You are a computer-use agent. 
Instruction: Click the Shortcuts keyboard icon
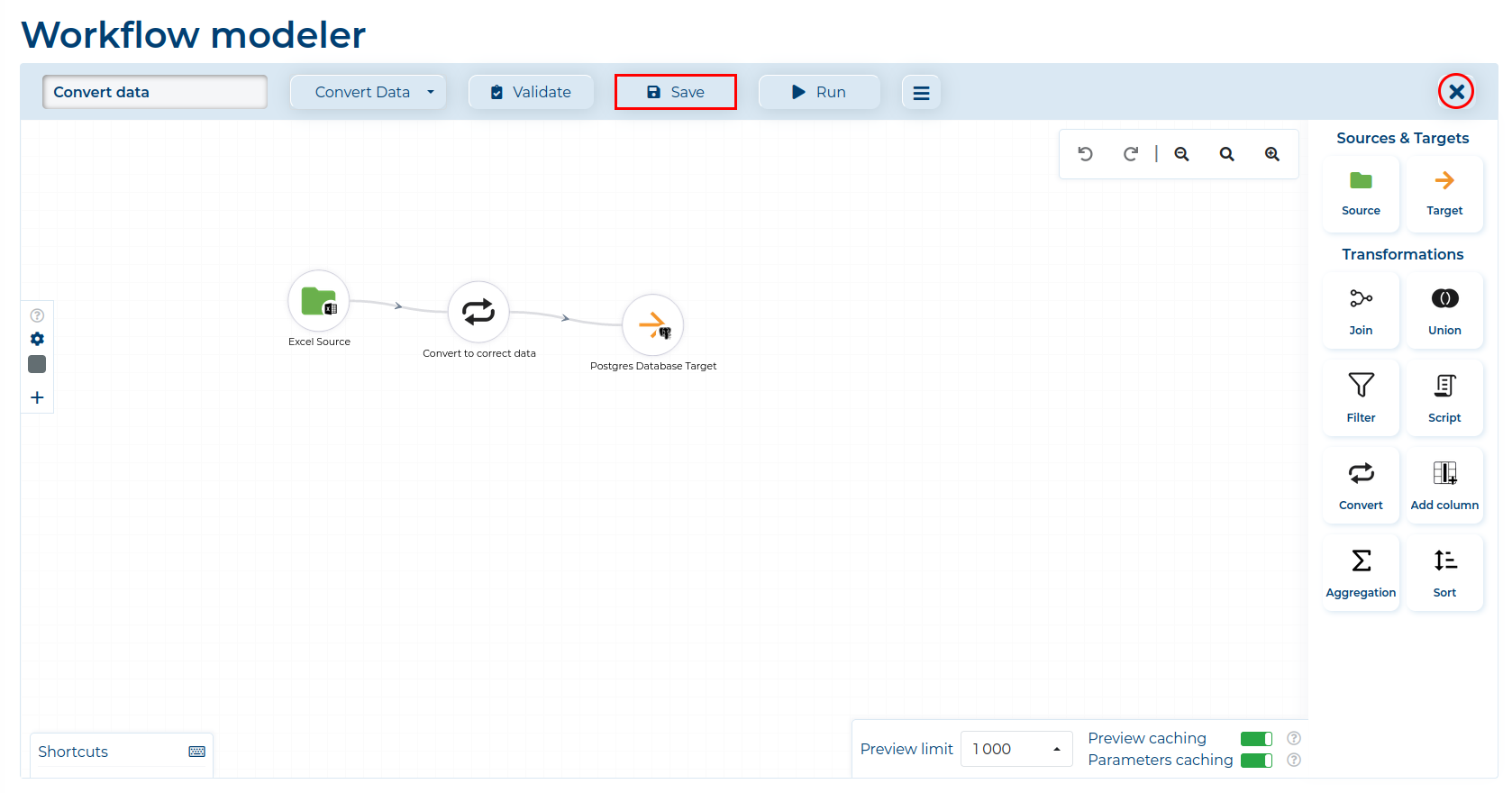click(196, 752)
